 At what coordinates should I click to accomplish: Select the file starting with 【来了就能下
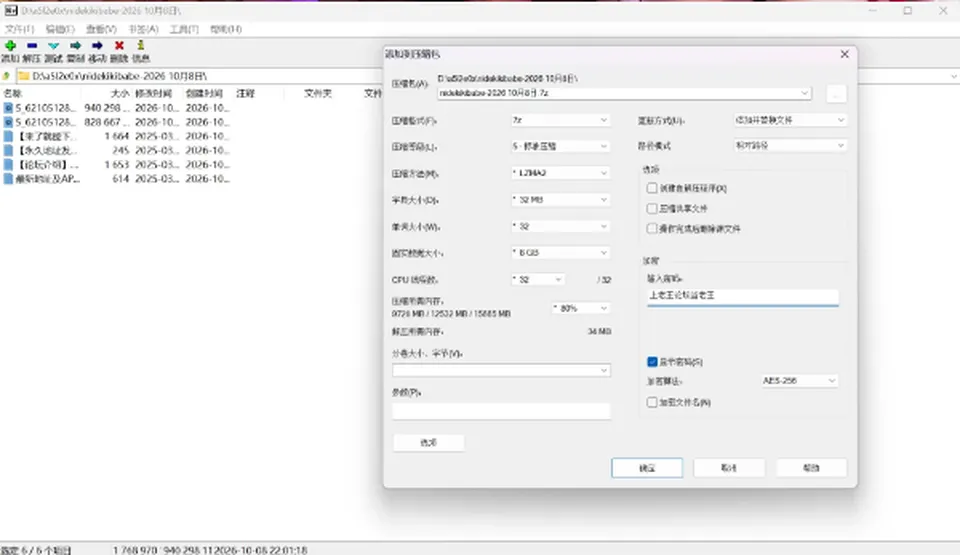45,136
